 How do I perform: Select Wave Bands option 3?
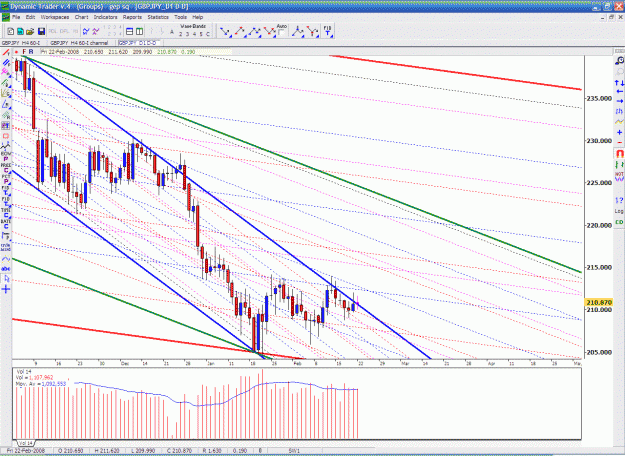click(x=187, y=34)
